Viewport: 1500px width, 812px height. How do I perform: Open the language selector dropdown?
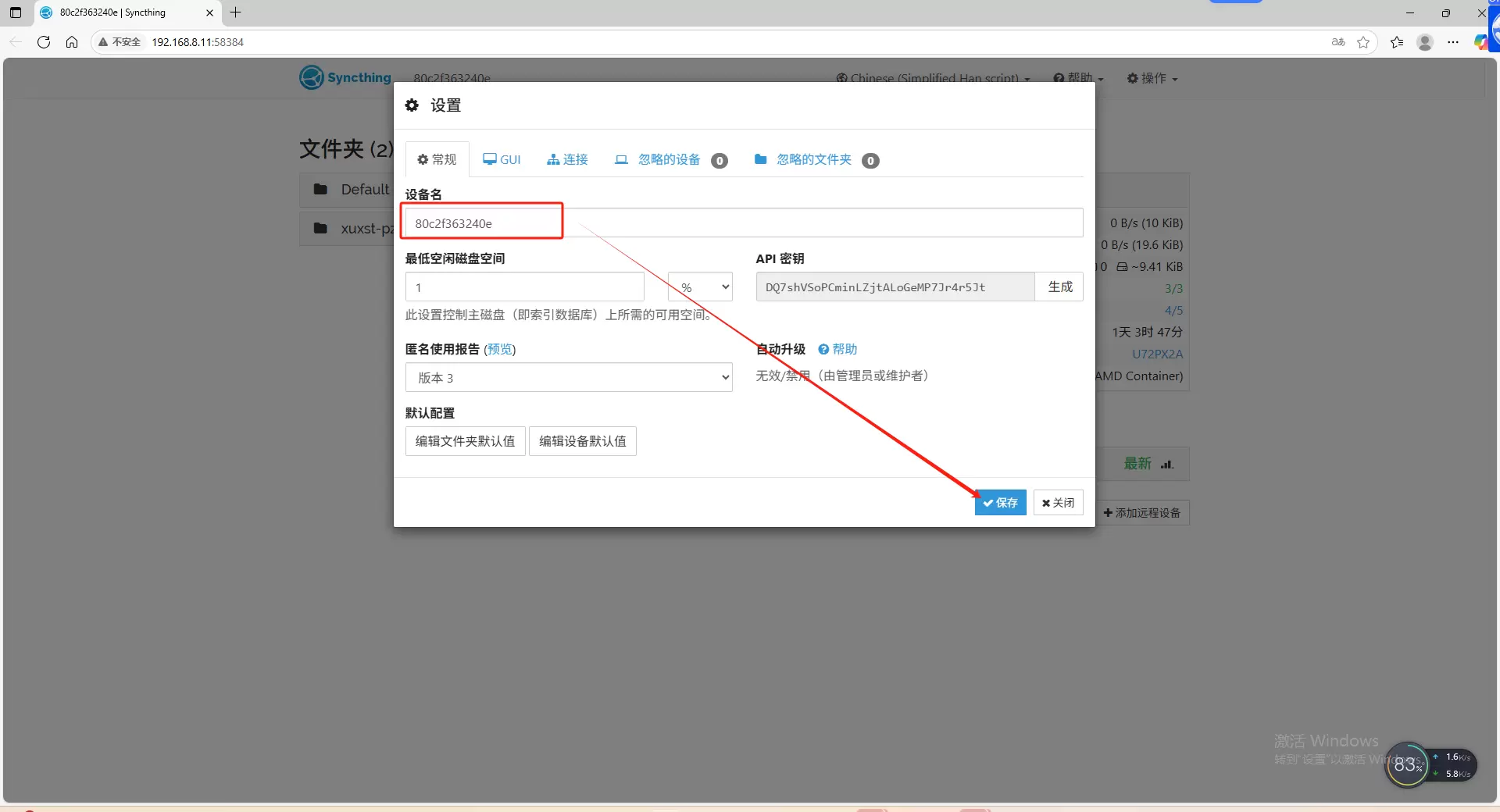coord(933,79)
